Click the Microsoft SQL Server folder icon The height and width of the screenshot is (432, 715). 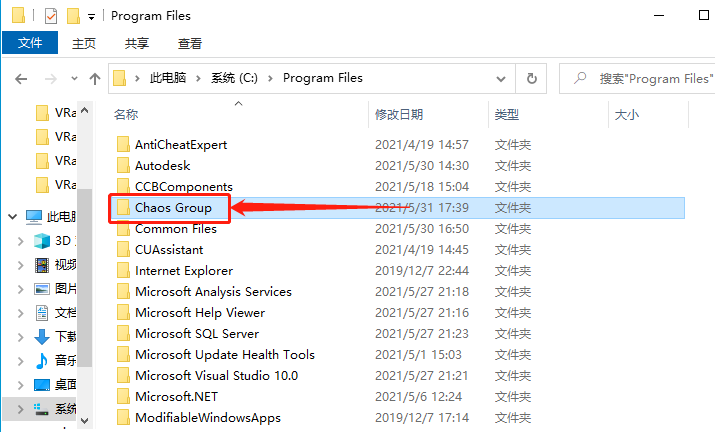point(123,333)
